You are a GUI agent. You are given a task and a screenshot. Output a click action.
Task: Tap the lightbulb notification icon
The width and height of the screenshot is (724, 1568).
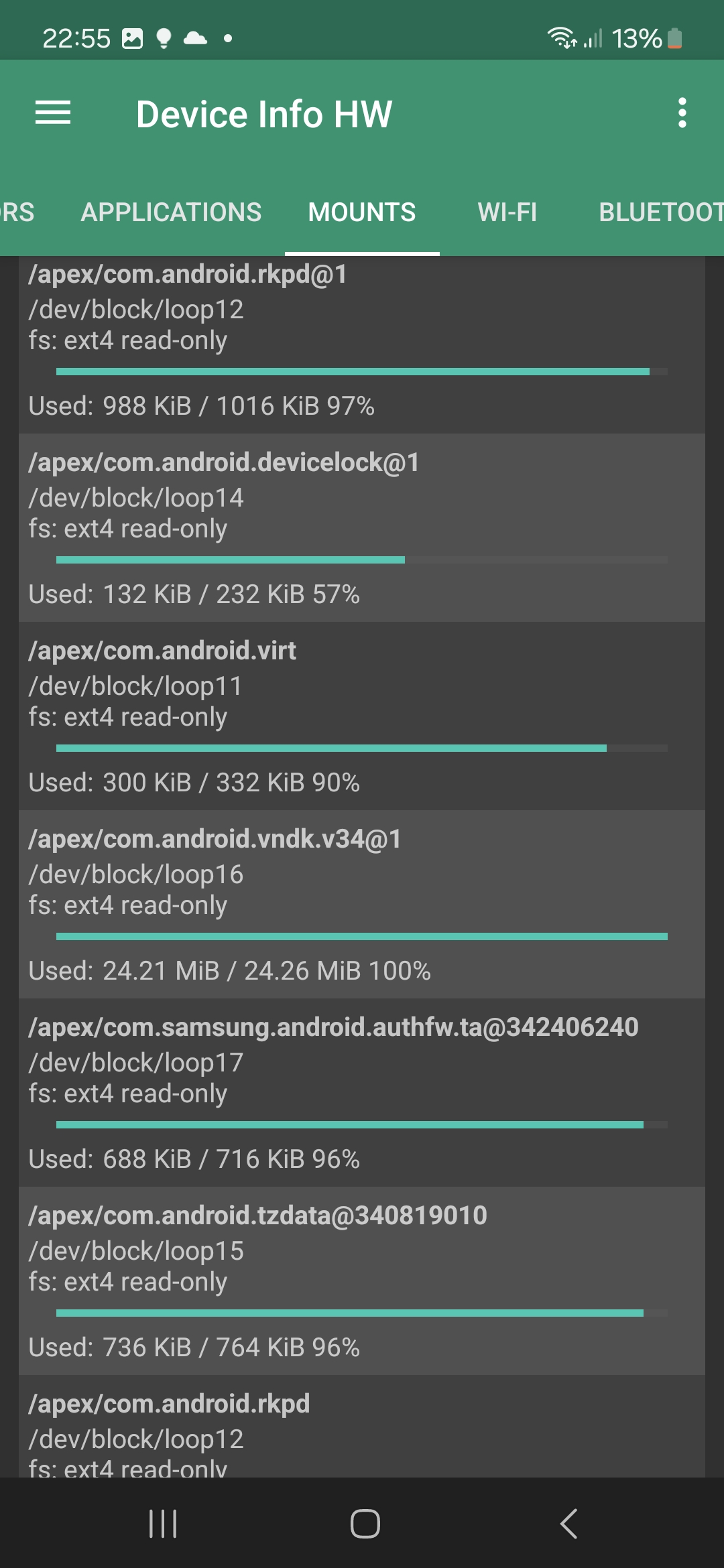[x=164, y=39]
